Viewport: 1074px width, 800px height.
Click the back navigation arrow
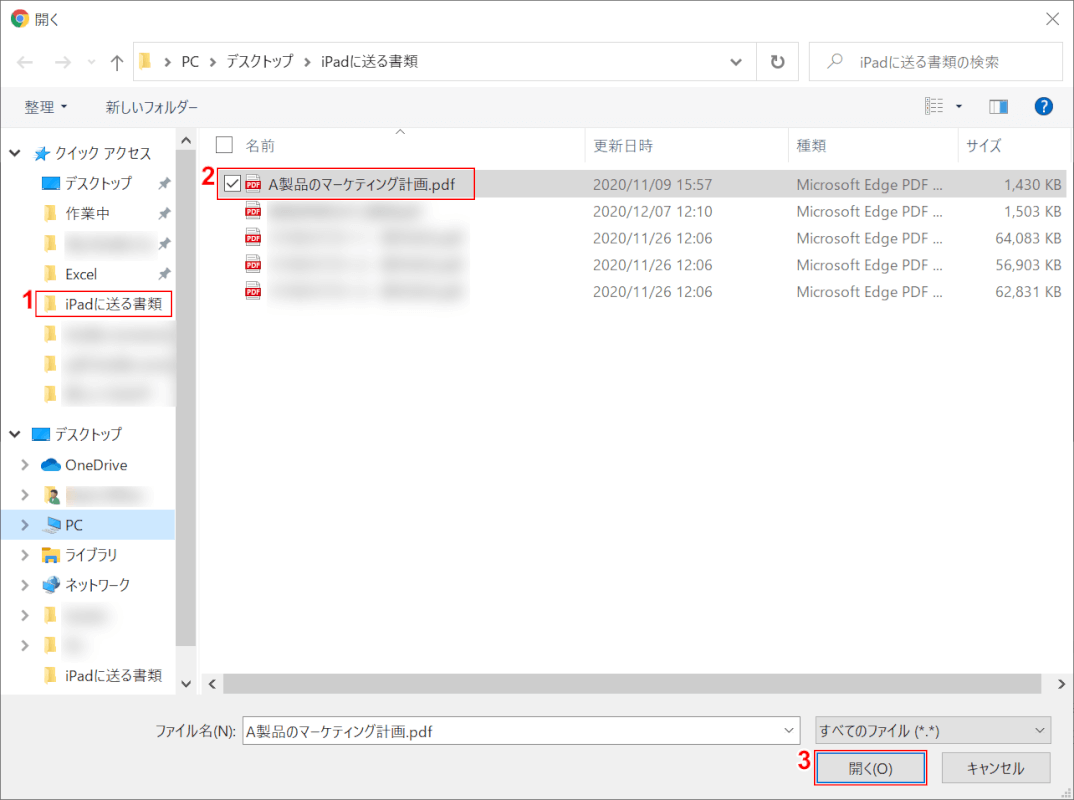coord(24,61)
